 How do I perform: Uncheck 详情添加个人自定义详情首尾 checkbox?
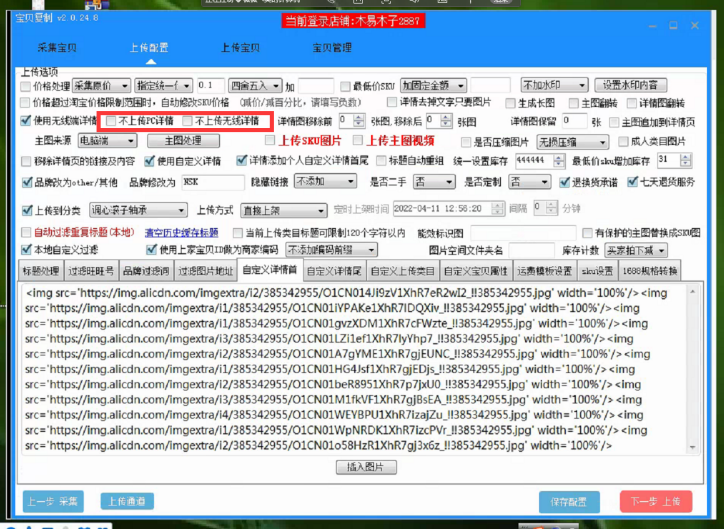click(241, 160)
